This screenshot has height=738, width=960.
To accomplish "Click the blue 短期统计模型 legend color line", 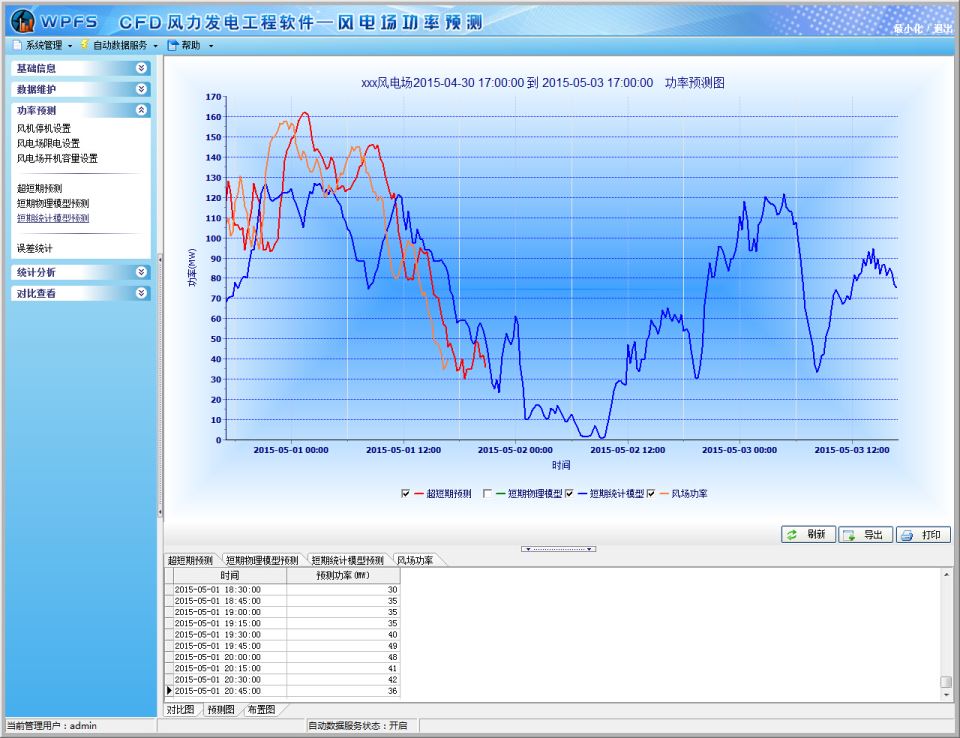I will 582,493.
